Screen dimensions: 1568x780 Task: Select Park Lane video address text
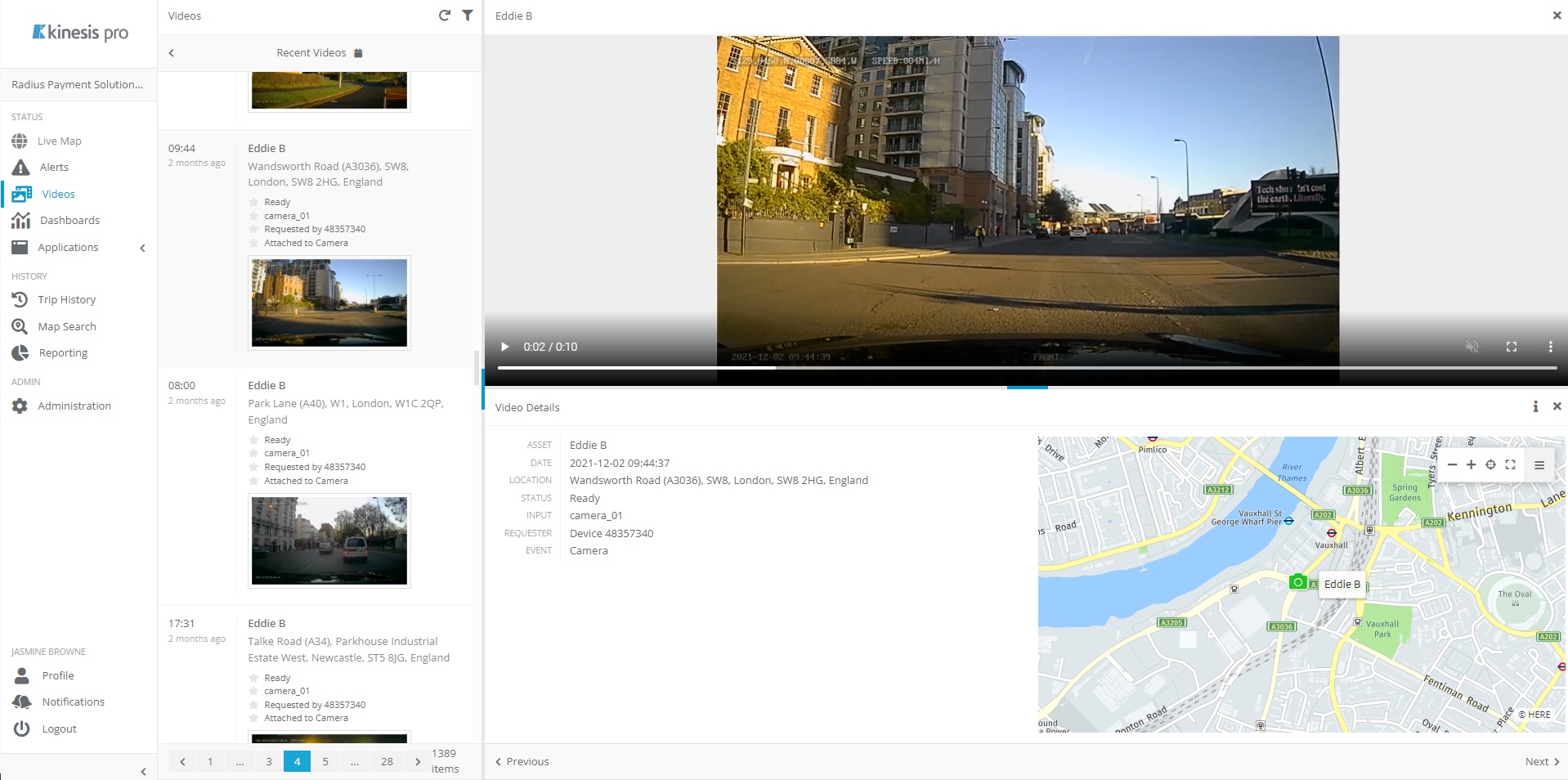pos(346,411)
